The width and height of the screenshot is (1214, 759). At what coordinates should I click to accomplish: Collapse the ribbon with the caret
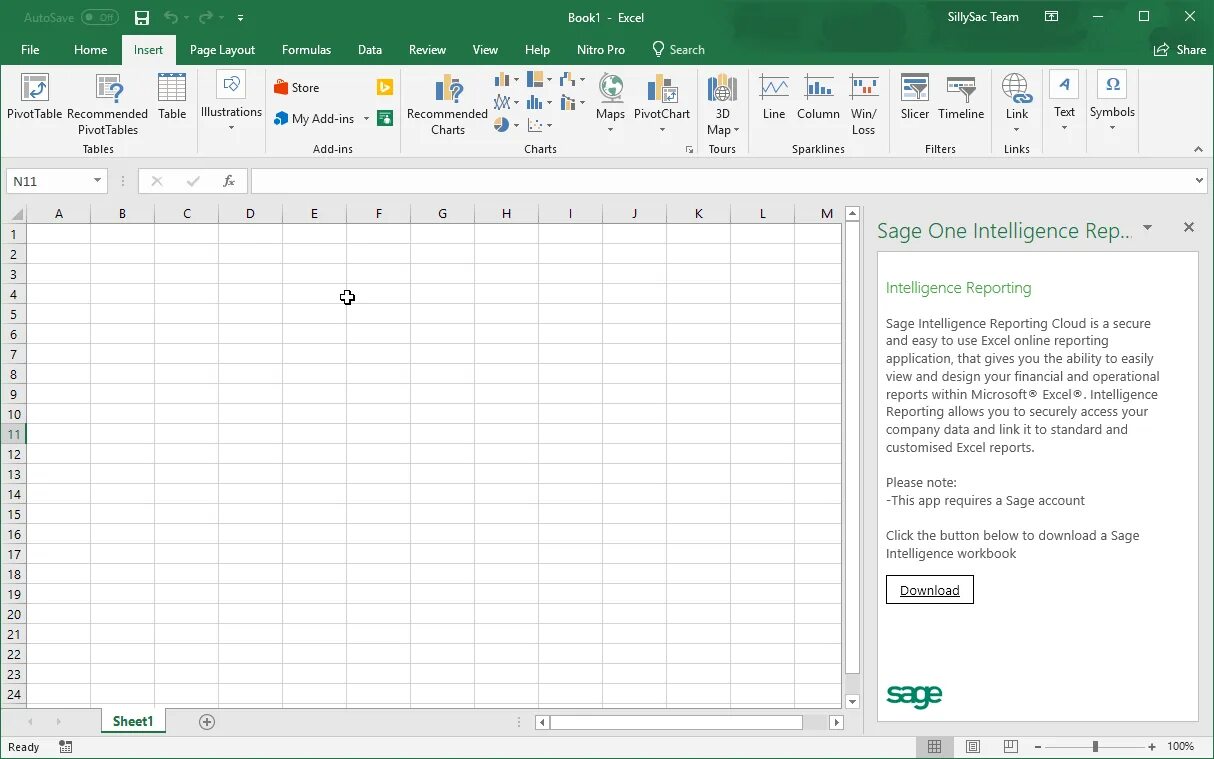click(x=1199, y=150)
